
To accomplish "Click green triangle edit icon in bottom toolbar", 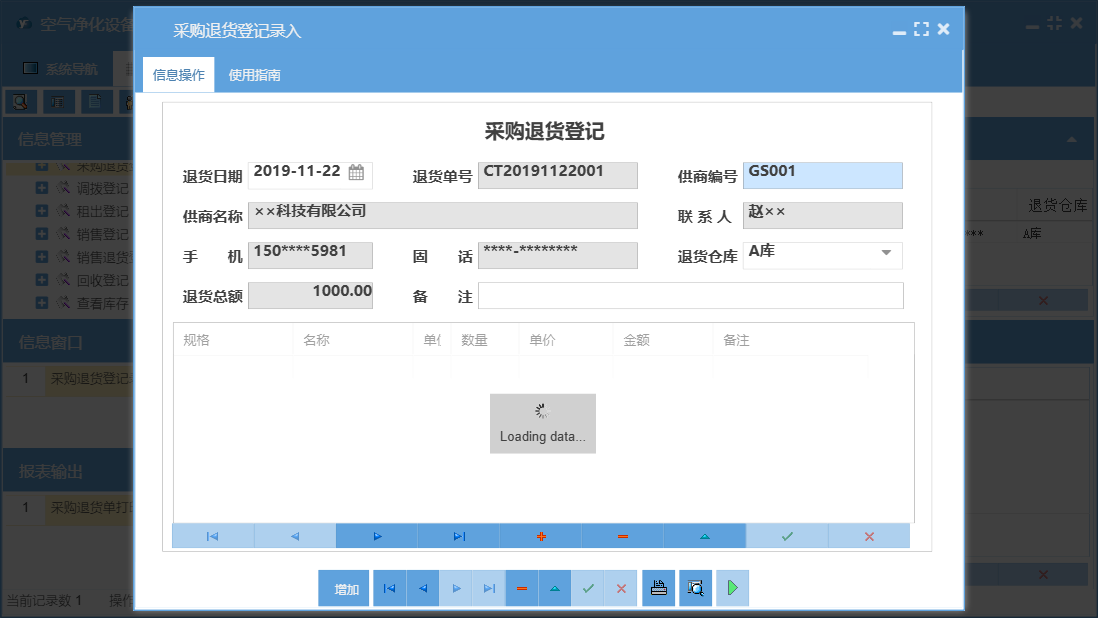I will (554, 588).
